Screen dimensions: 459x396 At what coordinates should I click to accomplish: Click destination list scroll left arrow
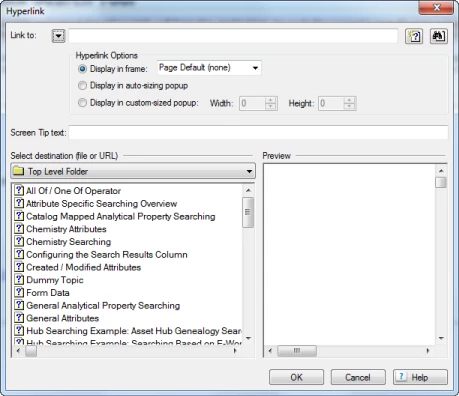(18, 351)
